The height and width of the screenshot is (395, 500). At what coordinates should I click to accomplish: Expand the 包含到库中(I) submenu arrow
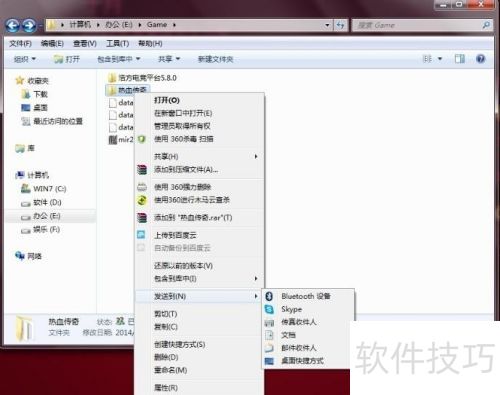pyautogui.click(x=256, y=279)
